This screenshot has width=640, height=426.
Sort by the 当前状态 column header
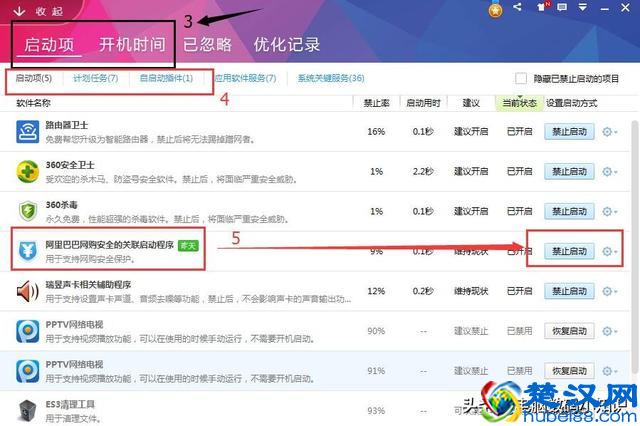519,103
